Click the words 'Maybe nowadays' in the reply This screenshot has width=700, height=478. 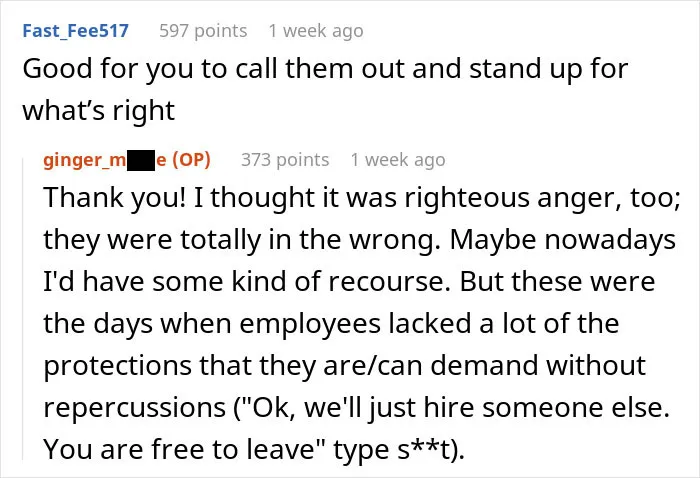pos(562,240)
